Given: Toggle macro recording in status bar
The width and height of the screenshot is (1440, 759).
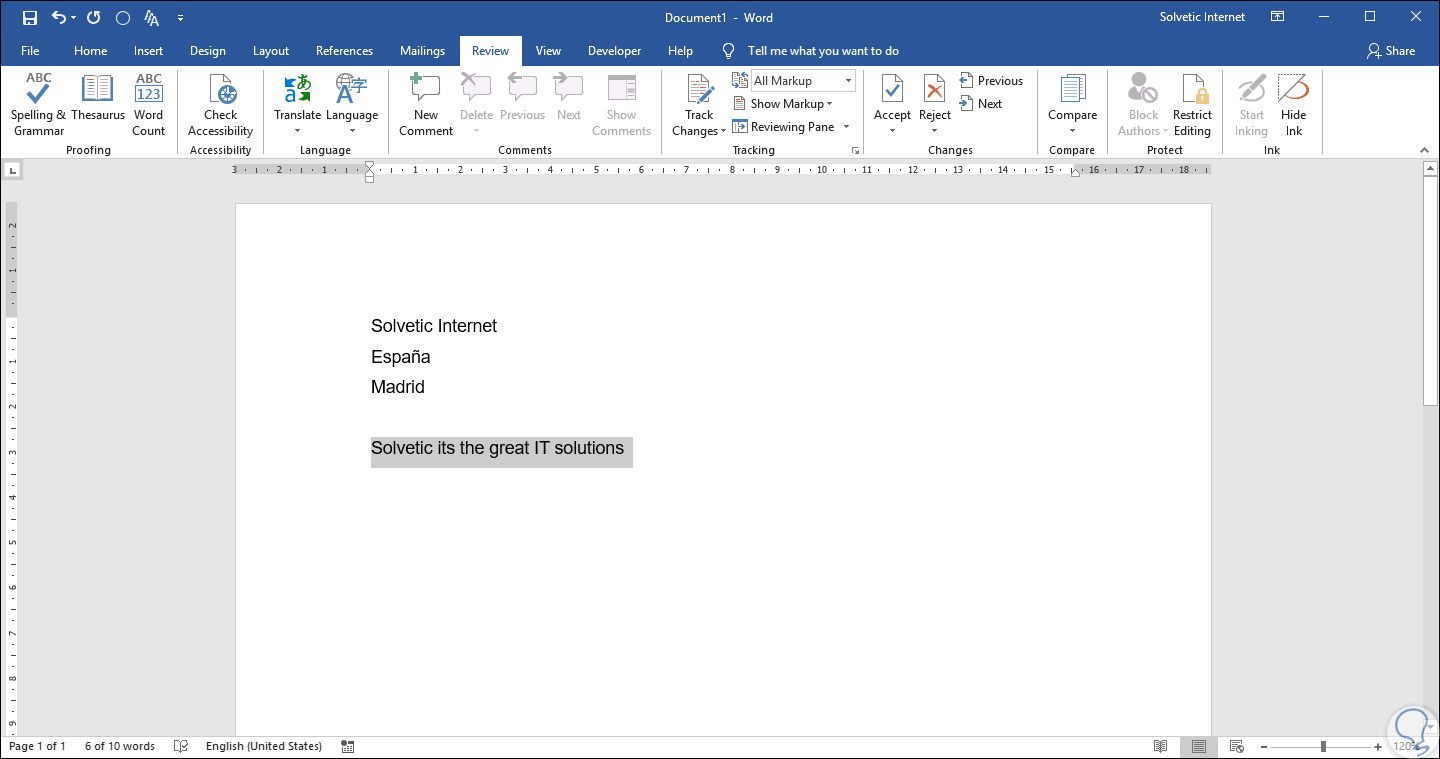Looking at the screenshot, I should tap(348, 746).
